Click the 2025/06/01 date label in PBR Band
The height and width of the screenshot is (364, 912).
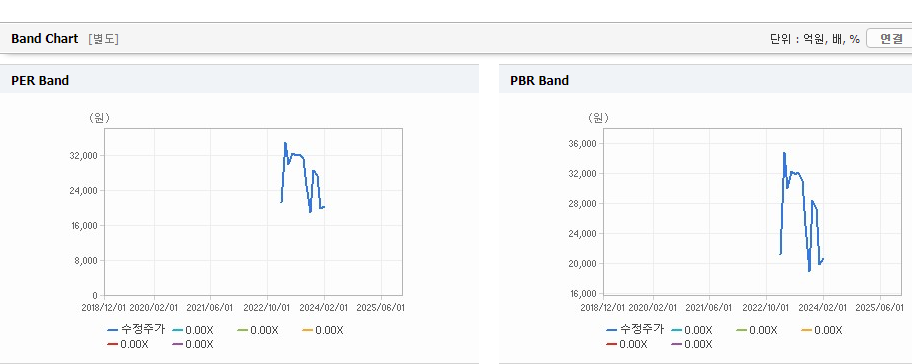880,307
